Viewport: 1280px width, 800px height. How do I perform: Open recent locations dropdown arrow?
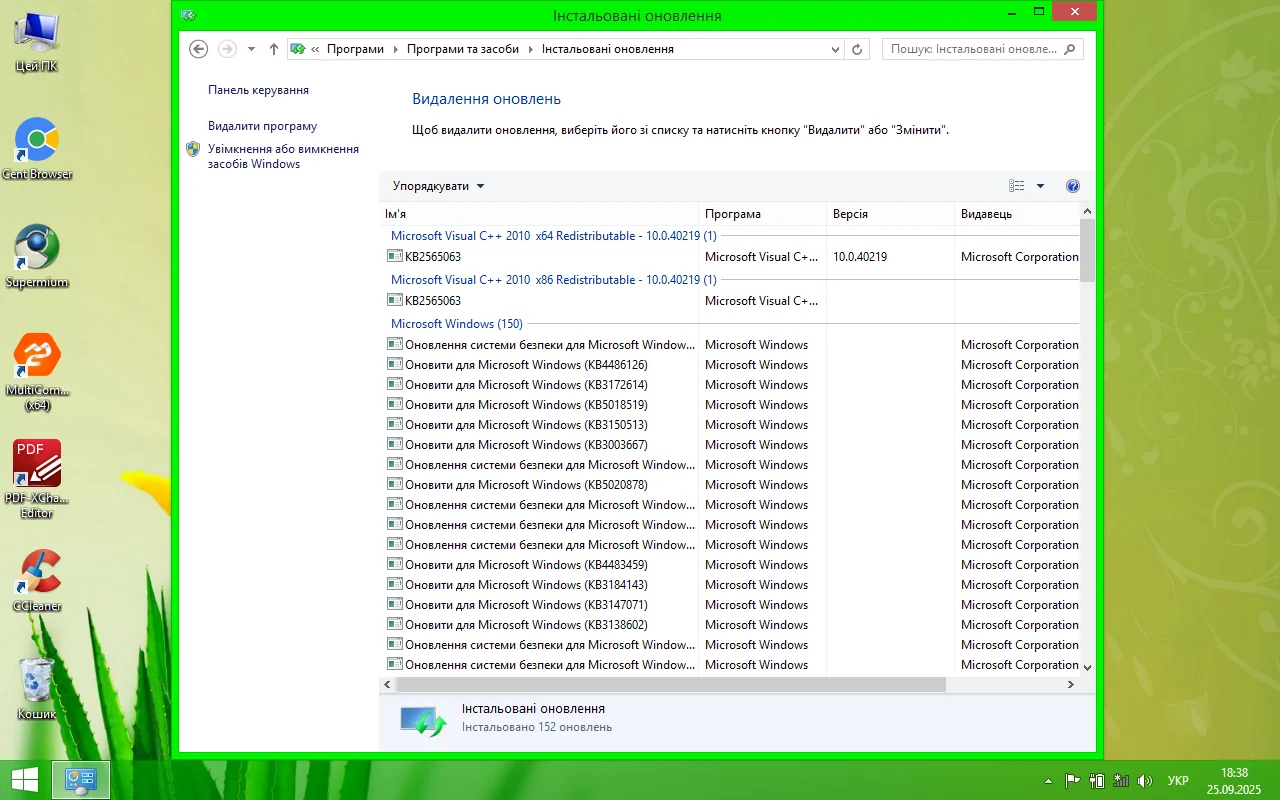[251, 49]
